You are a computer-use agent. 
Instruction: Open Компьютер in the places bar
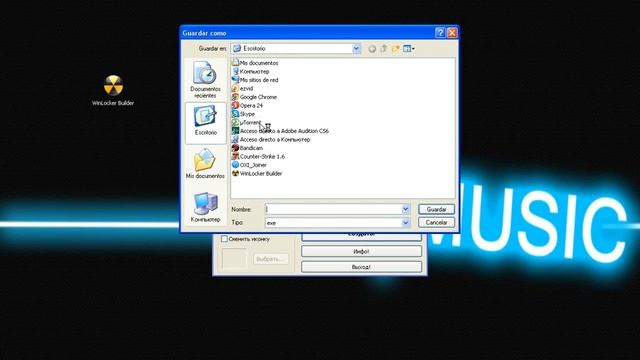coord(205,207)
